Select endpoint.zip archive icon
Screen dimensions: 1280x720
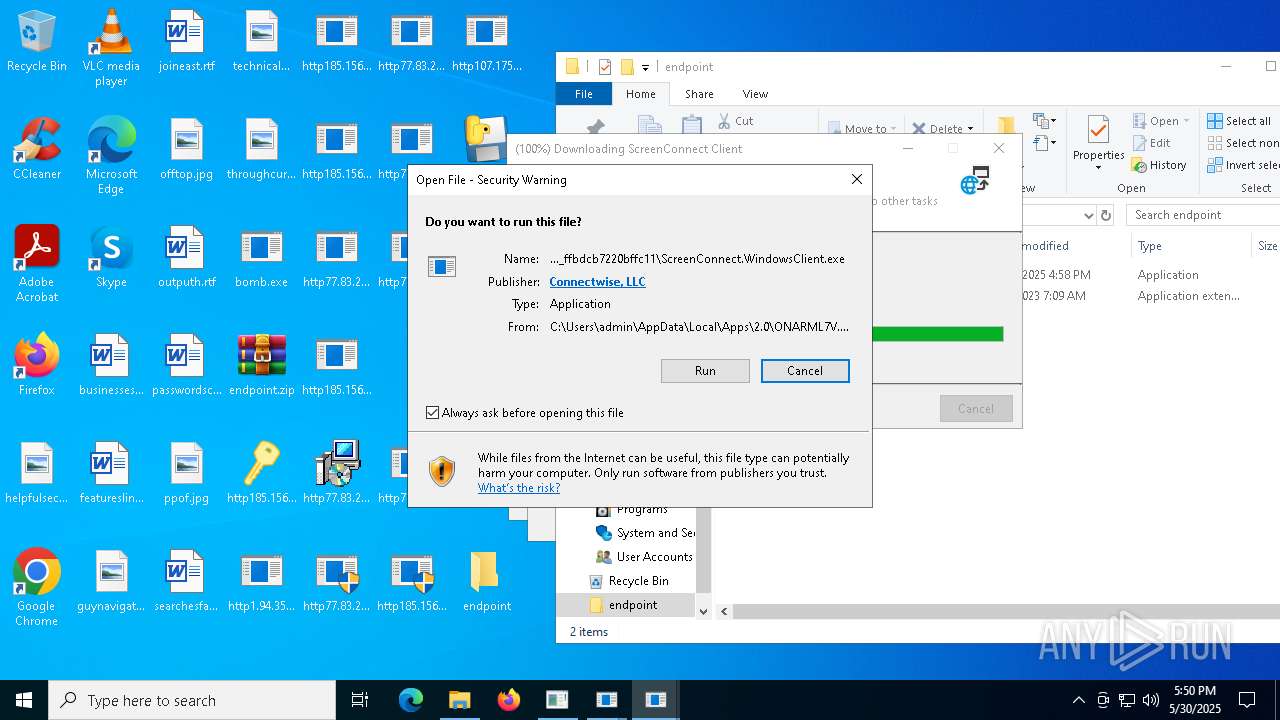[261, 364]
